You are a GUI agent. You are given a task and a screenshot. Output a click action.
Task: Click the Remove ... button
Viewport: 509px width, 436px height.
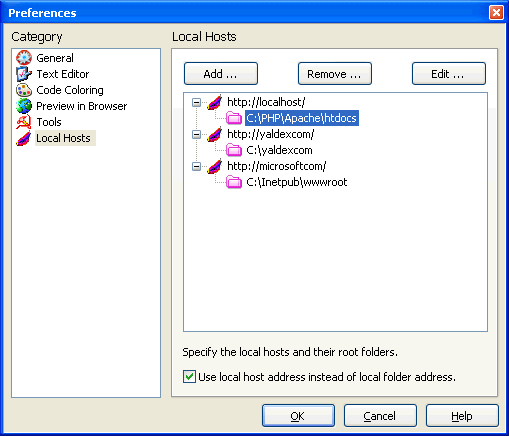click(x=335, y=74)
